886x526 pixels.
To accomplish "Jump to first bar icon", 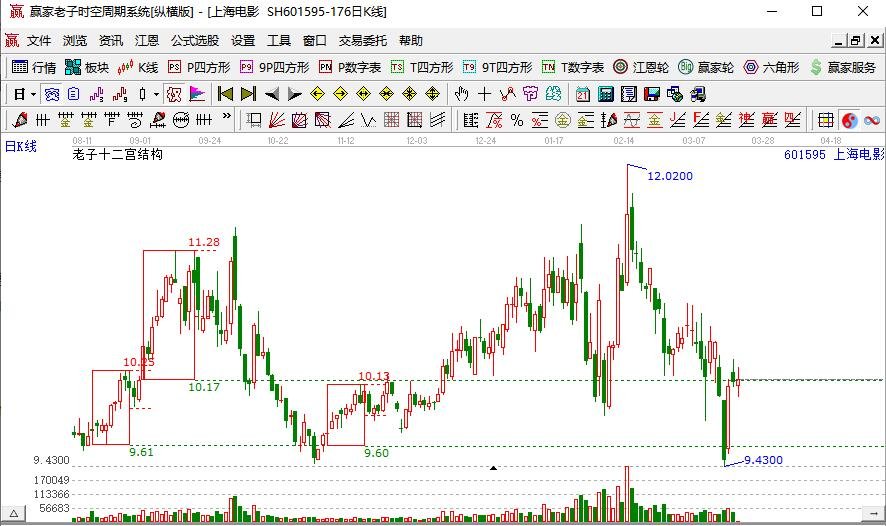I will [225, 94].
